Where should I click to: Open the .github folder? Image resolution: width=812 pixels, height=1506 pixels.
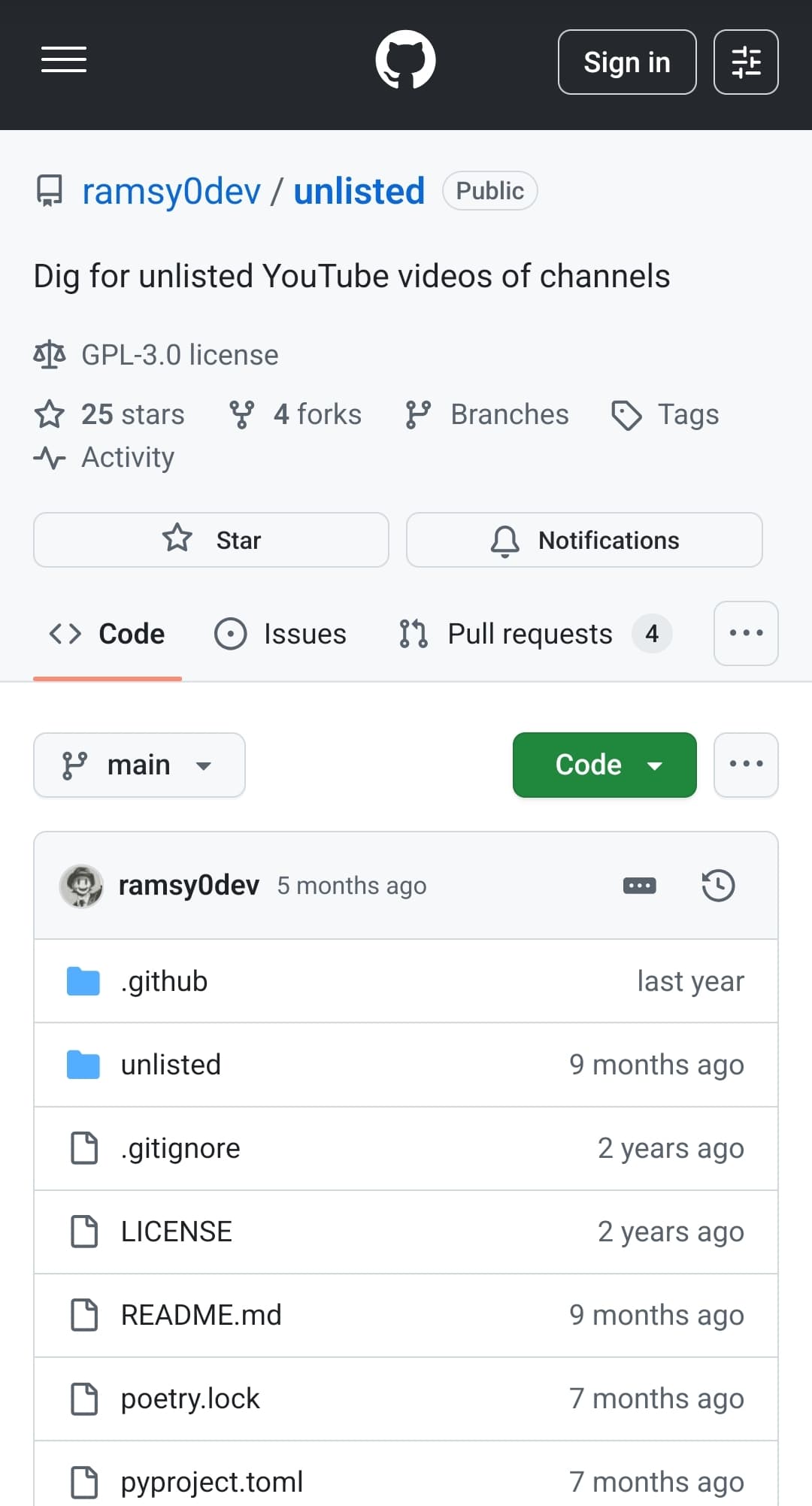pyautogui.click(x=164, y=981)
